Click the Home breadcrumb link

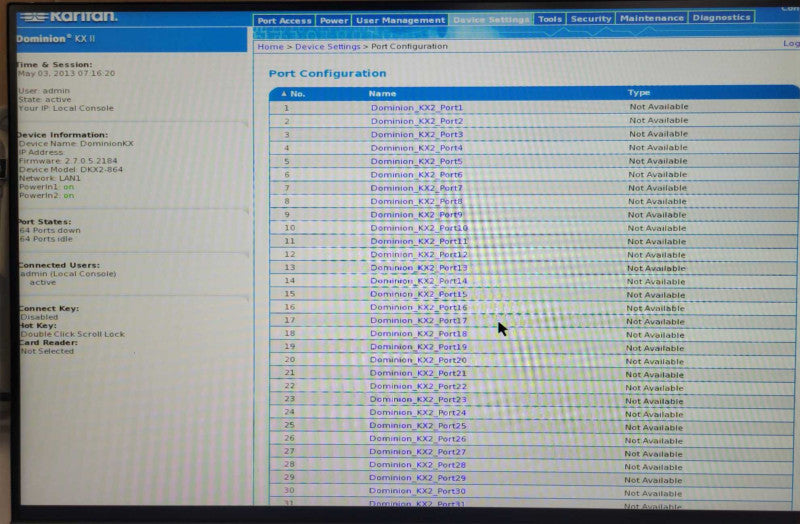tap(270, 46)
